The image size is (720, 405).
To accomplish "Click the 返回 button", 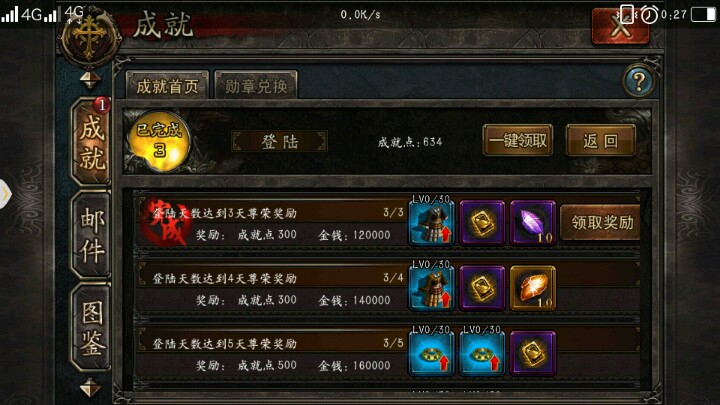I will click(601, 141).
